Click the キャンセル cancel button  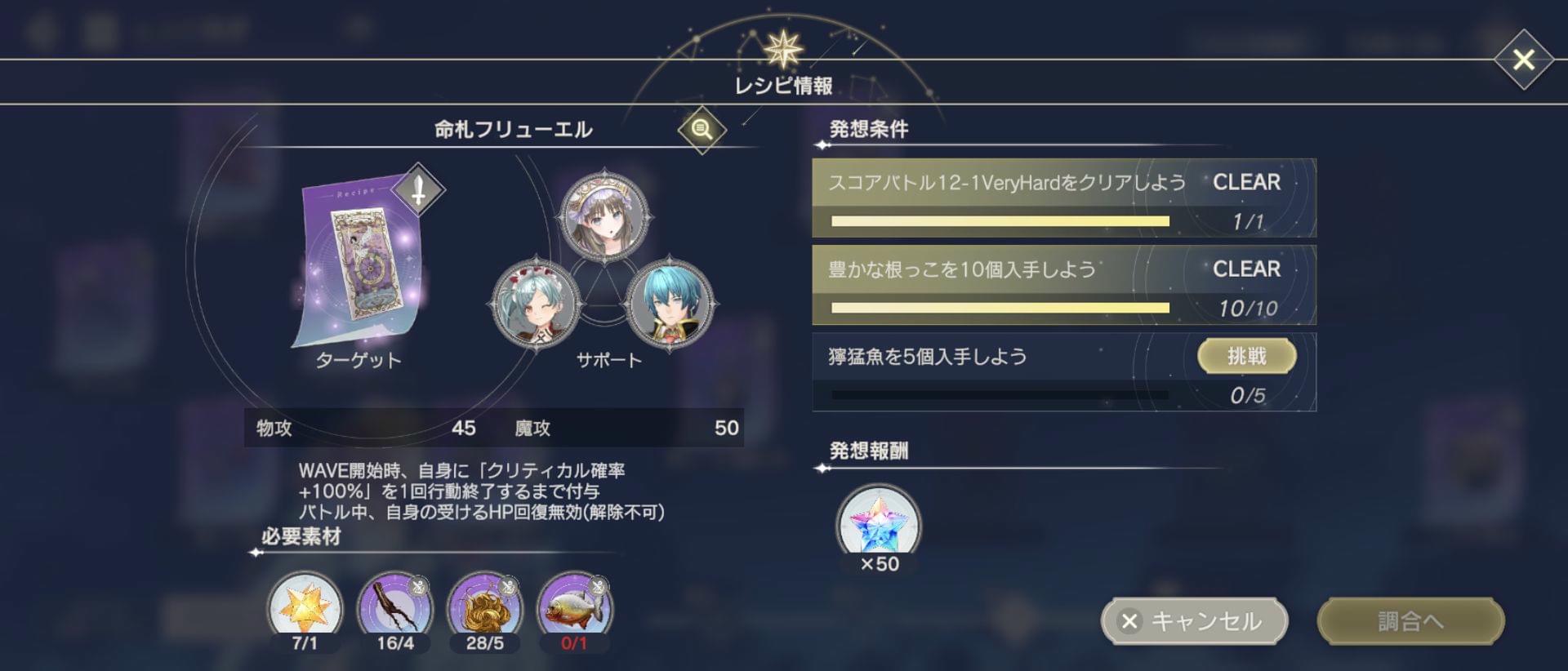coord(1194,621)
